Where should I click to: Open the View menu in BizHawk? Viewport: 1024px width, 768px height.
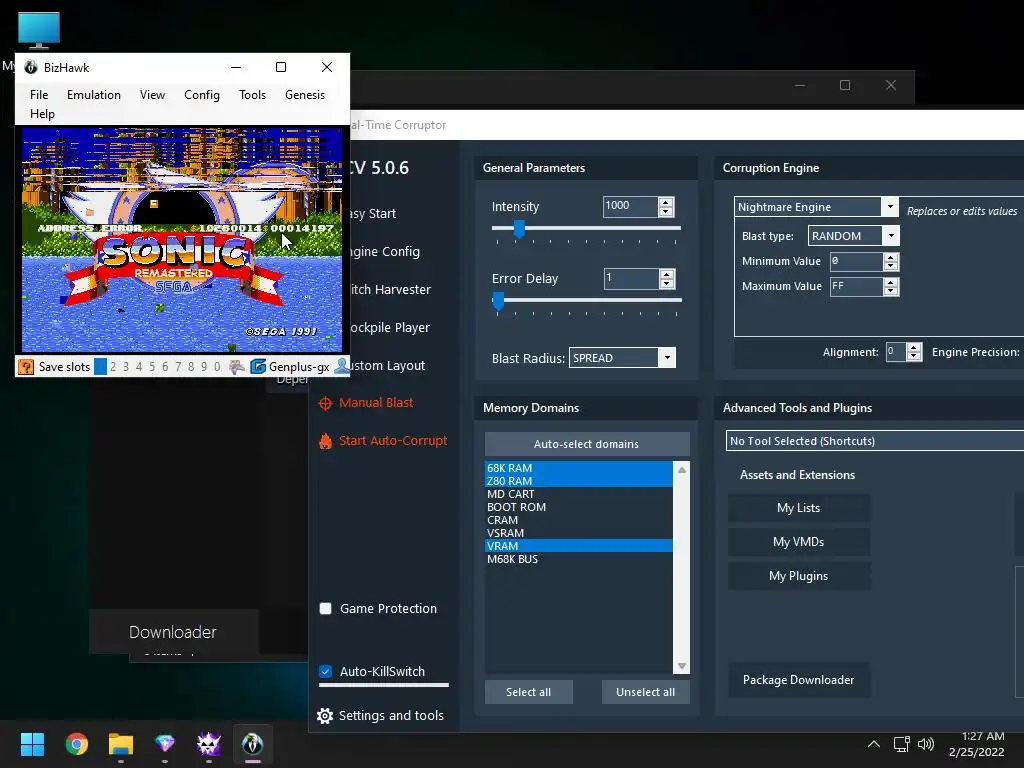(x=152, y=95)
